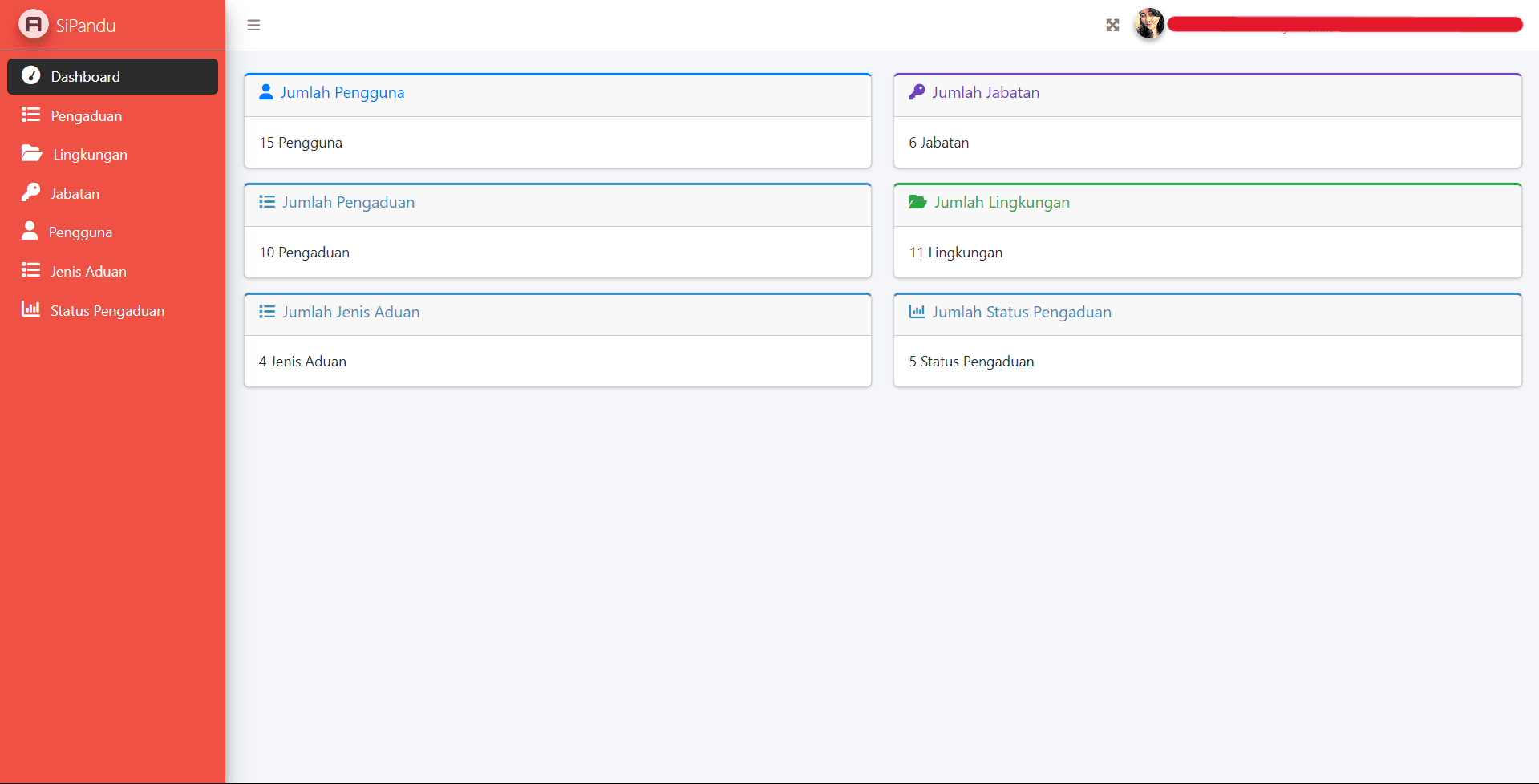Click the key icon in Jumlah Jabatan card
The image size is (1539, 784).
click(x=917, y=92)
